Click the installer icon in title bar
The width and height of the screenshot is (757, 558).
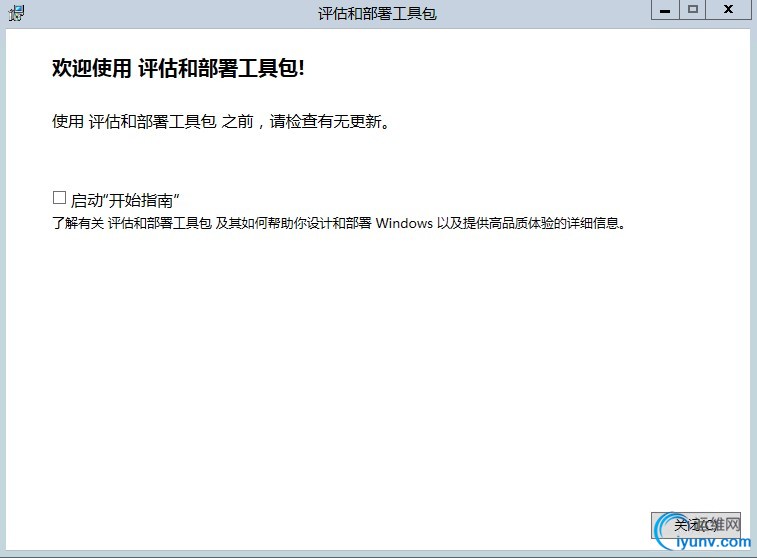(16, 13)
